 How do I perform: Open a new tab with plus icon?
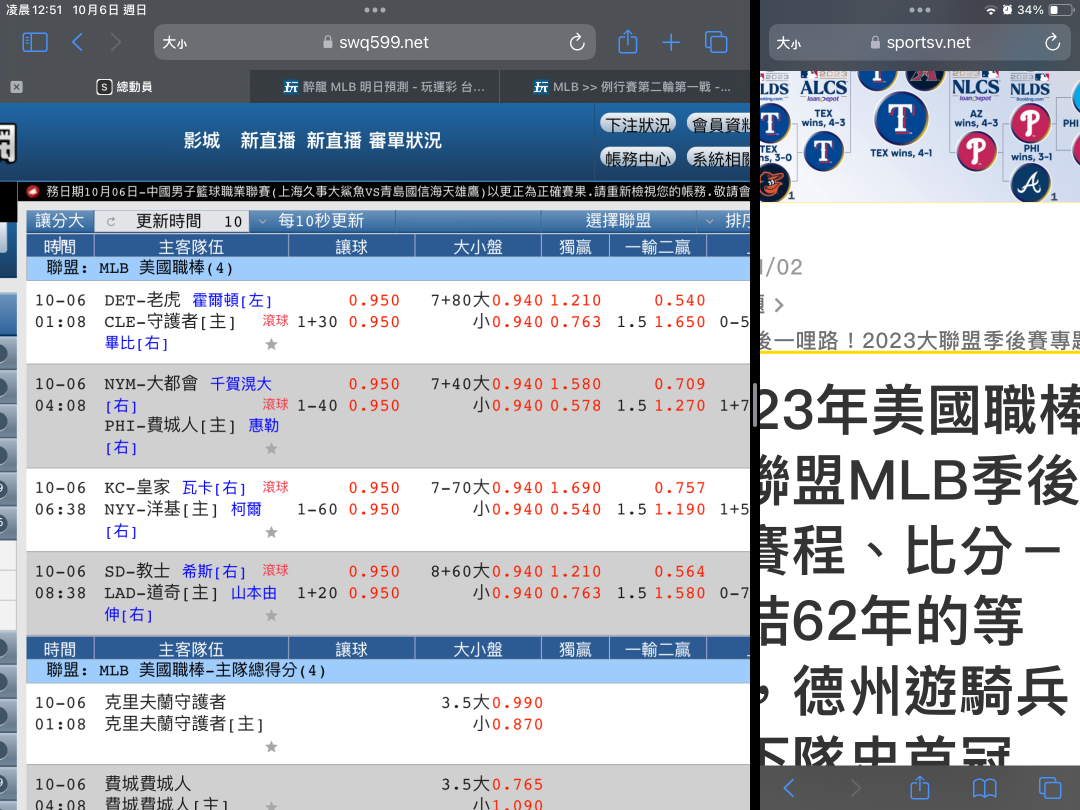coord(671,43)
